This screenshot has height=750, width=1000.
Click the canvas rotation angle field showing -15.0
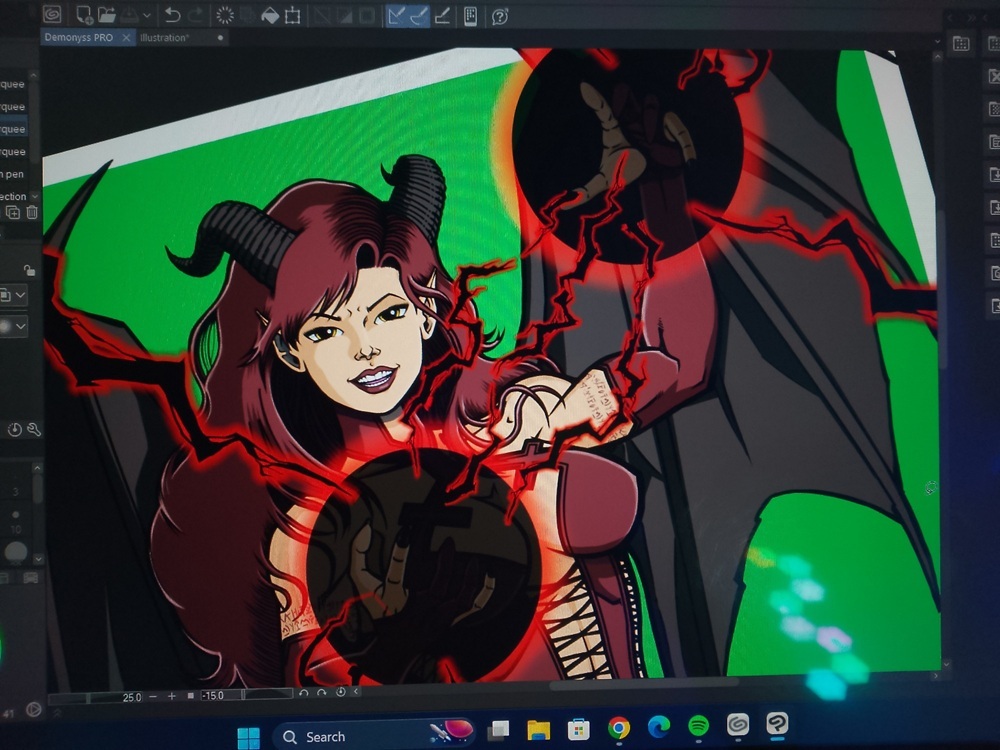pos(218,696)
